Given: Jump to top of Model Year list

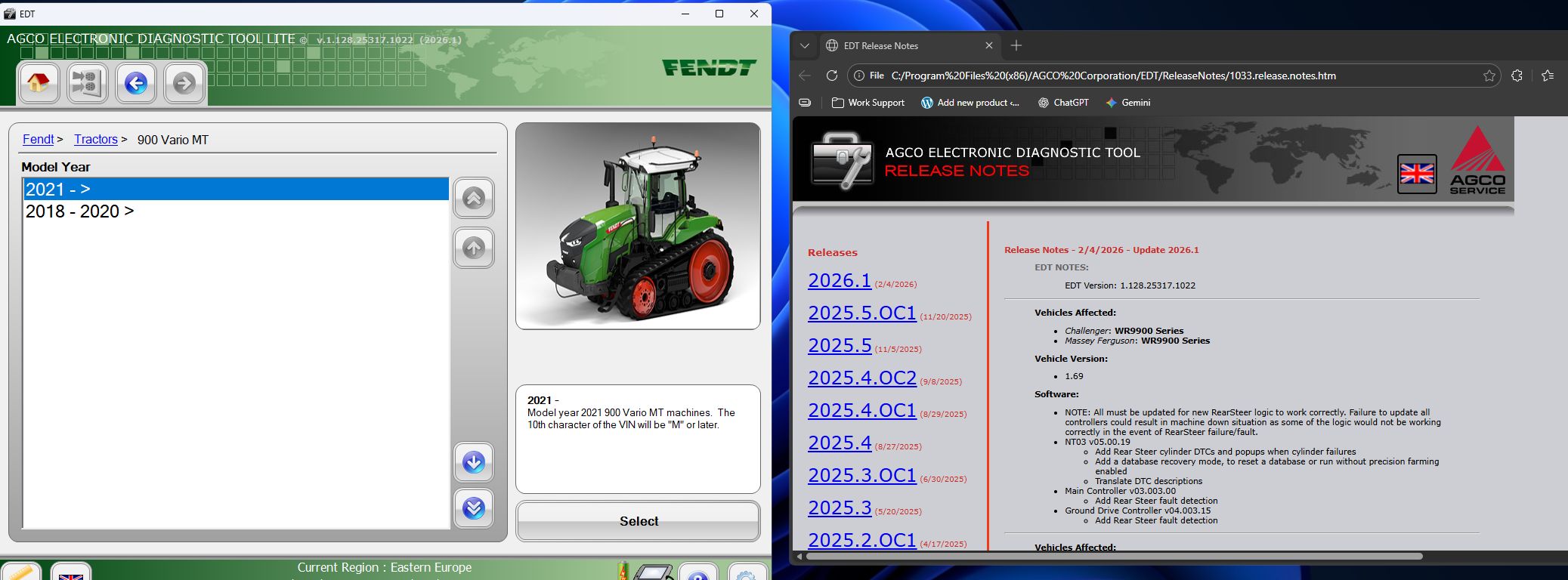Looking at the screenshot, I should (474, 199).
